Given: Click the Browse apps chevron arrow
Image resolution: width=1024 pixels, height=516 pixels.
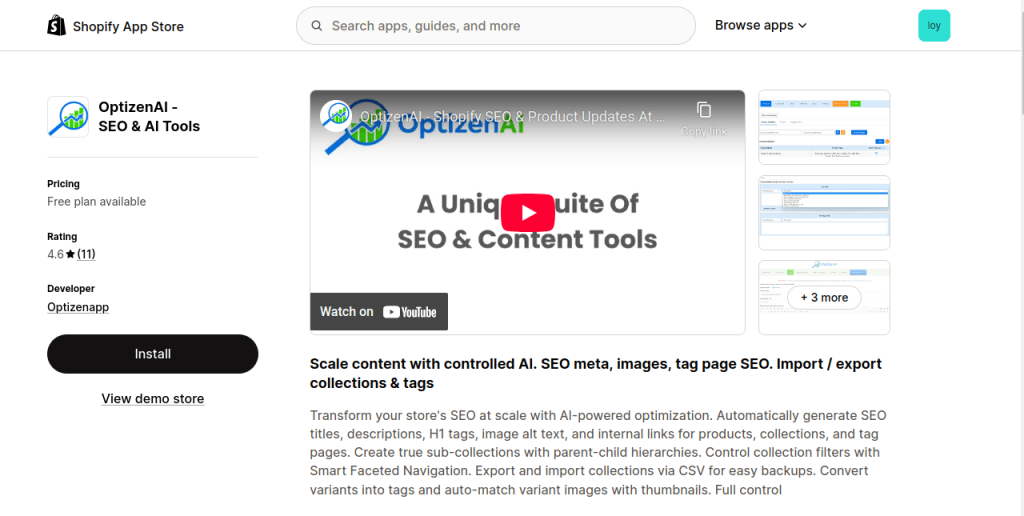Looking at the screenshot, I should (x=803, y=25).
